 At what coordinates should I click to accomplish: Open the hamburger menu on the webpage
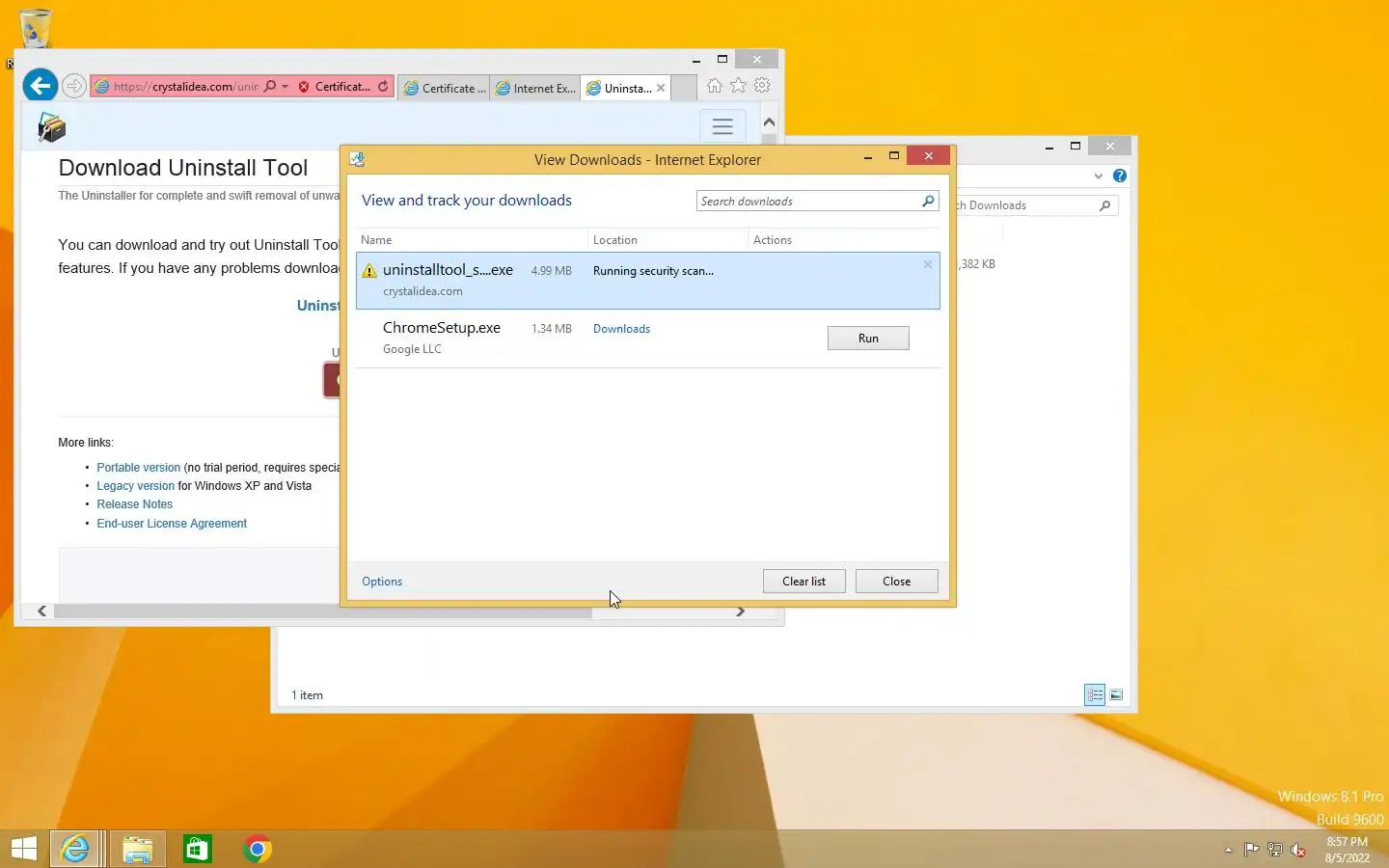(722, 126)
